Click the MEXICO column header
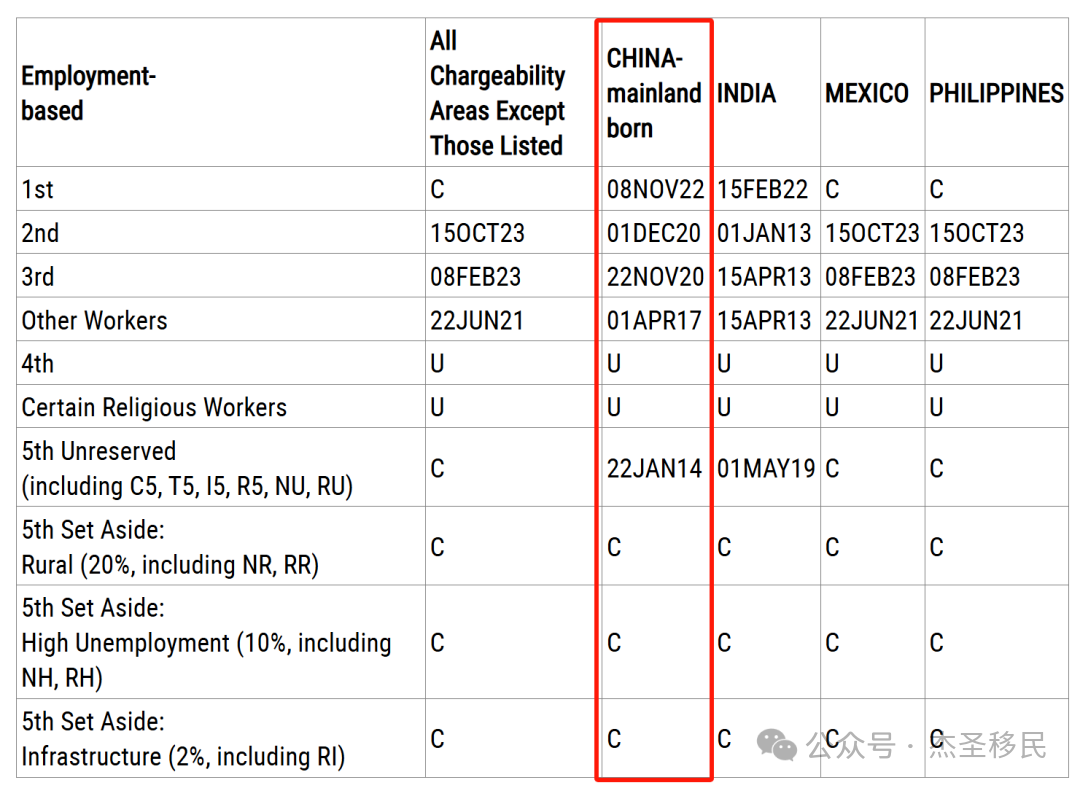The width and height of the screenshot is (1080, 788). click(866, 93)
